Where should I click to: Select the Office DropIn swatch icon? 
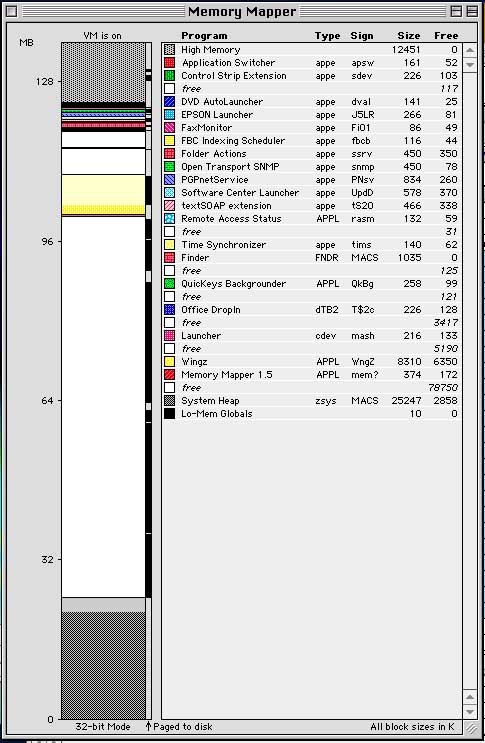[169, 309]
